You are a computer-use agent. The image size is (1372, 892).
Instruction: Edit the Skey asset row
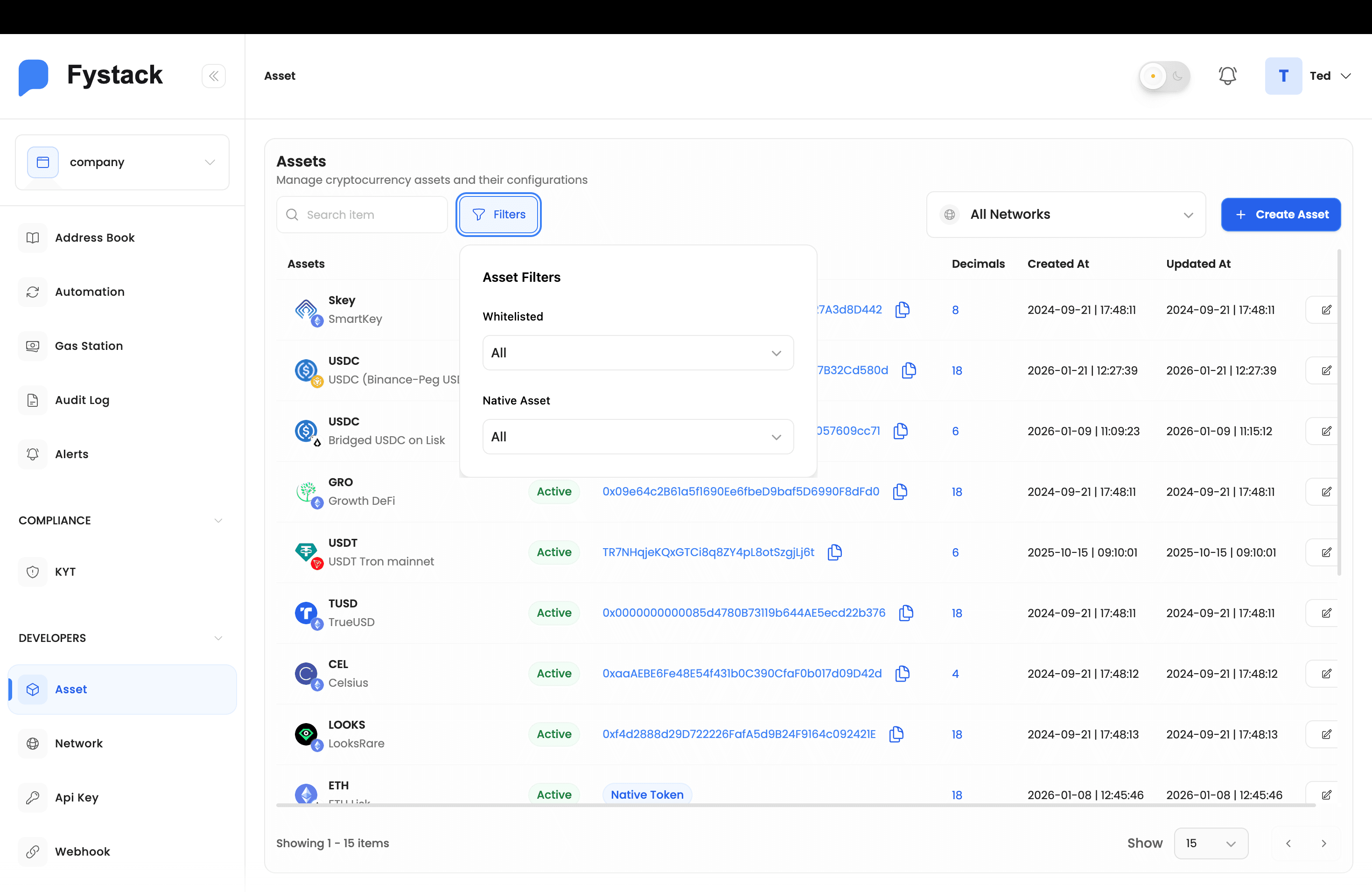point(1326,310)
